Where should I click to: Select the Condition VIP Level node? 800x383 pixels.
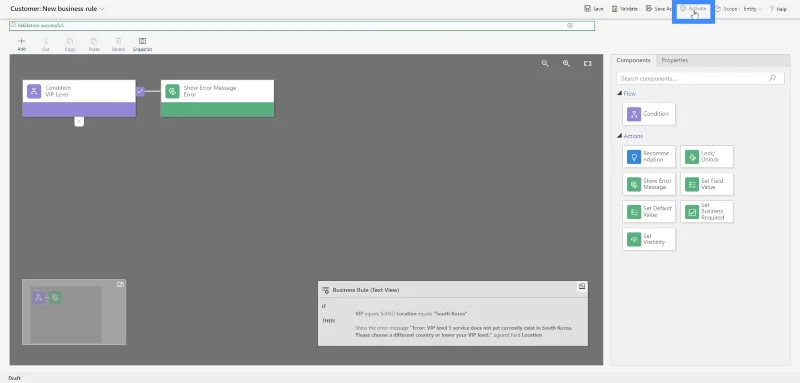coord(79,98)
